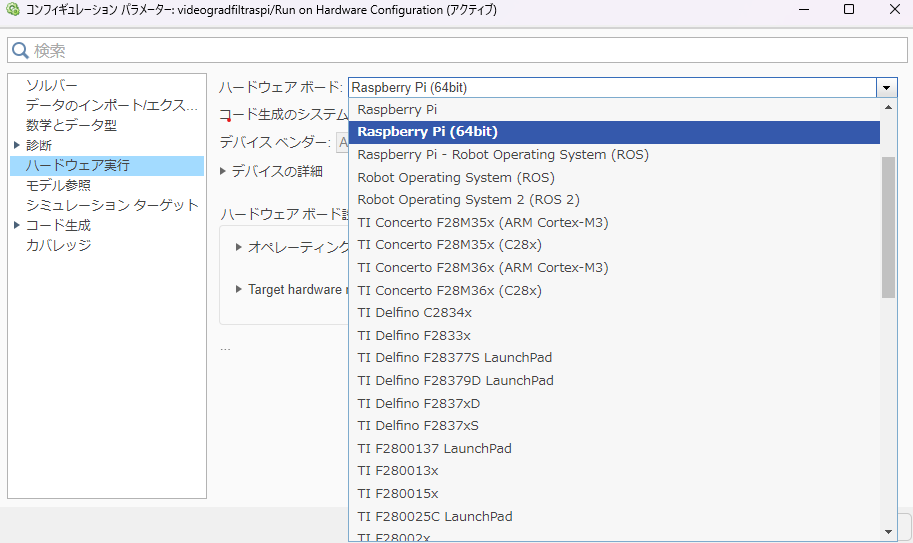Pick Robot Operating System 2 (ROS 2)
The height and width of the screenshot is (543, 913).
coord(614,200)
